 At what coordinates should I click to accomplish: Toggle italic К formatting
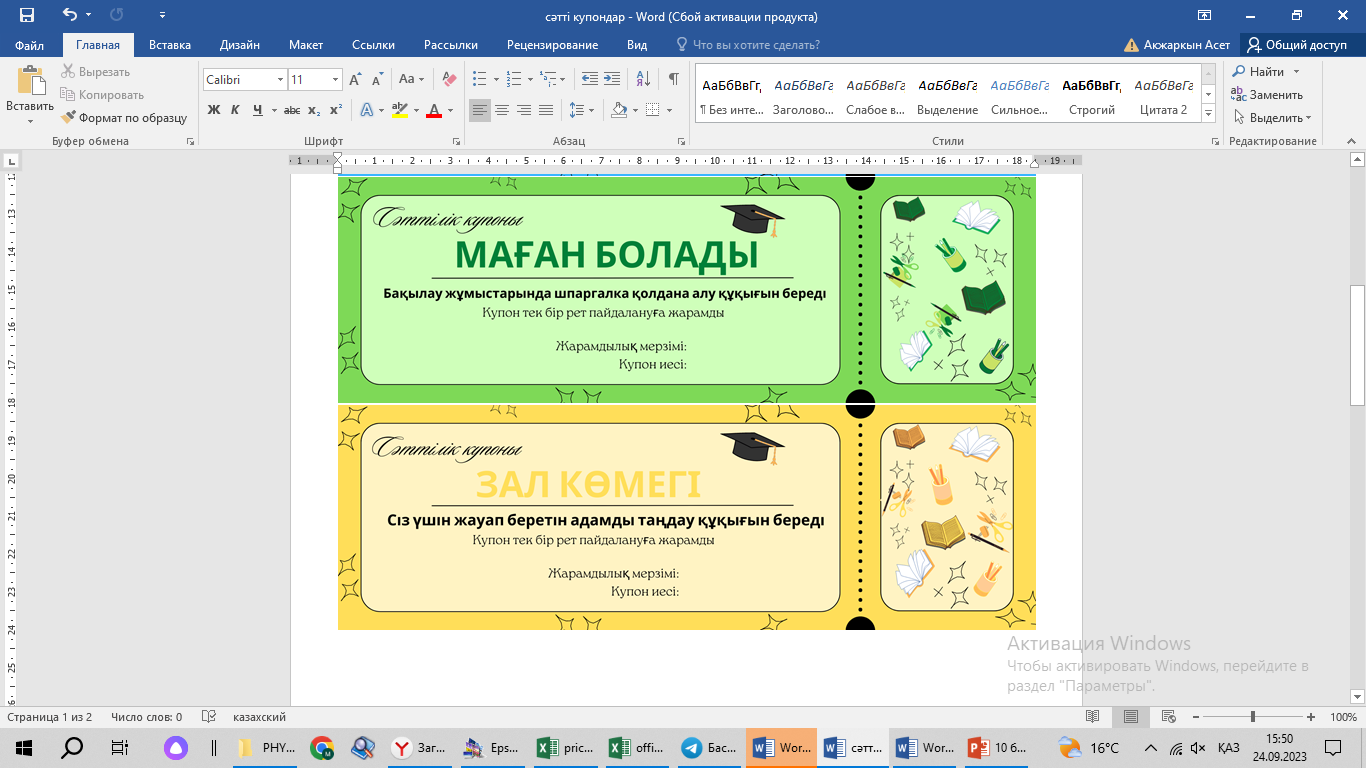(235, 110)
